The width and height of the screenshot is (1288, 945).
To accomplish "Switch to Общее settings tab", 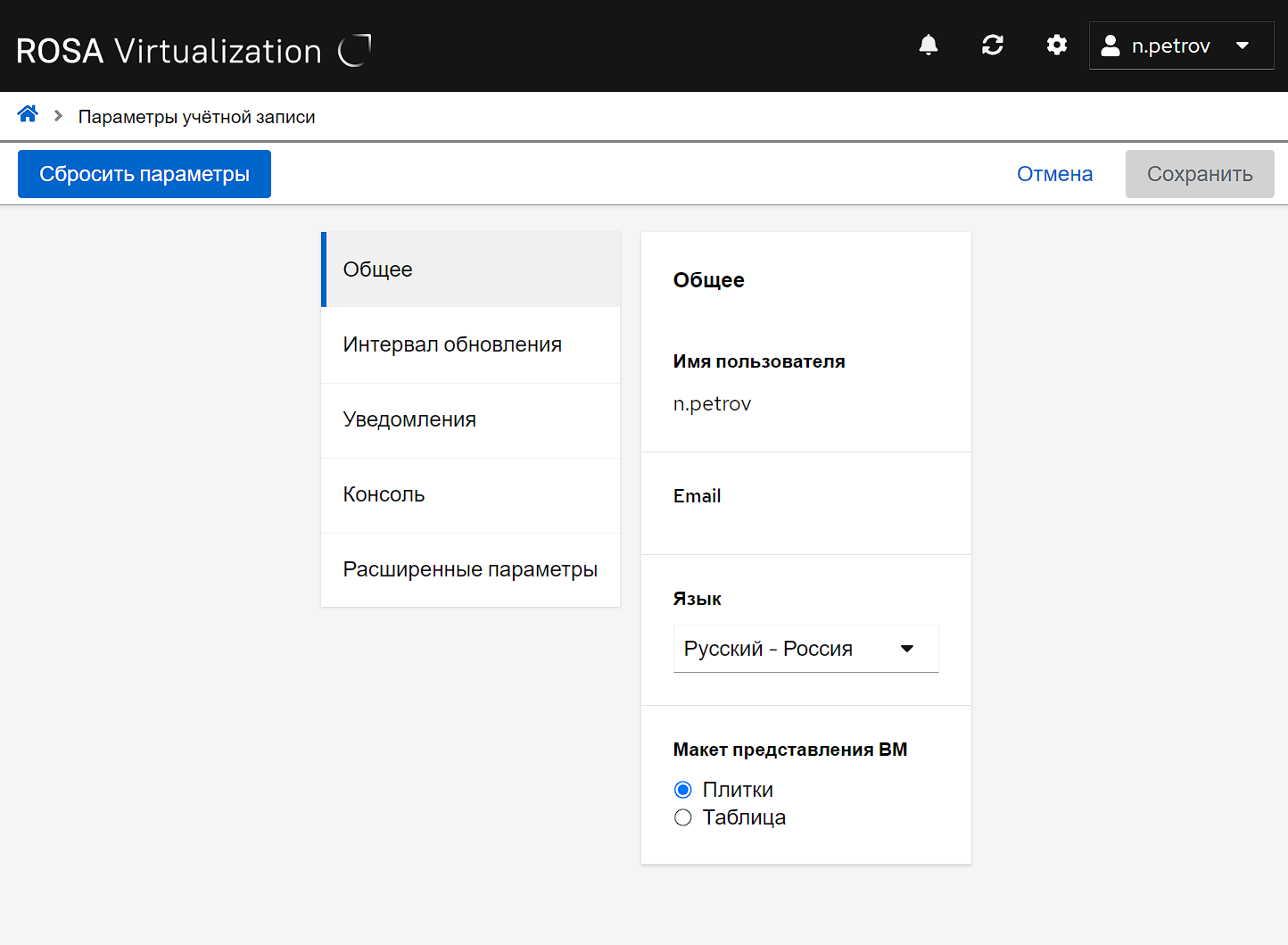I will [x=471, y=269].
